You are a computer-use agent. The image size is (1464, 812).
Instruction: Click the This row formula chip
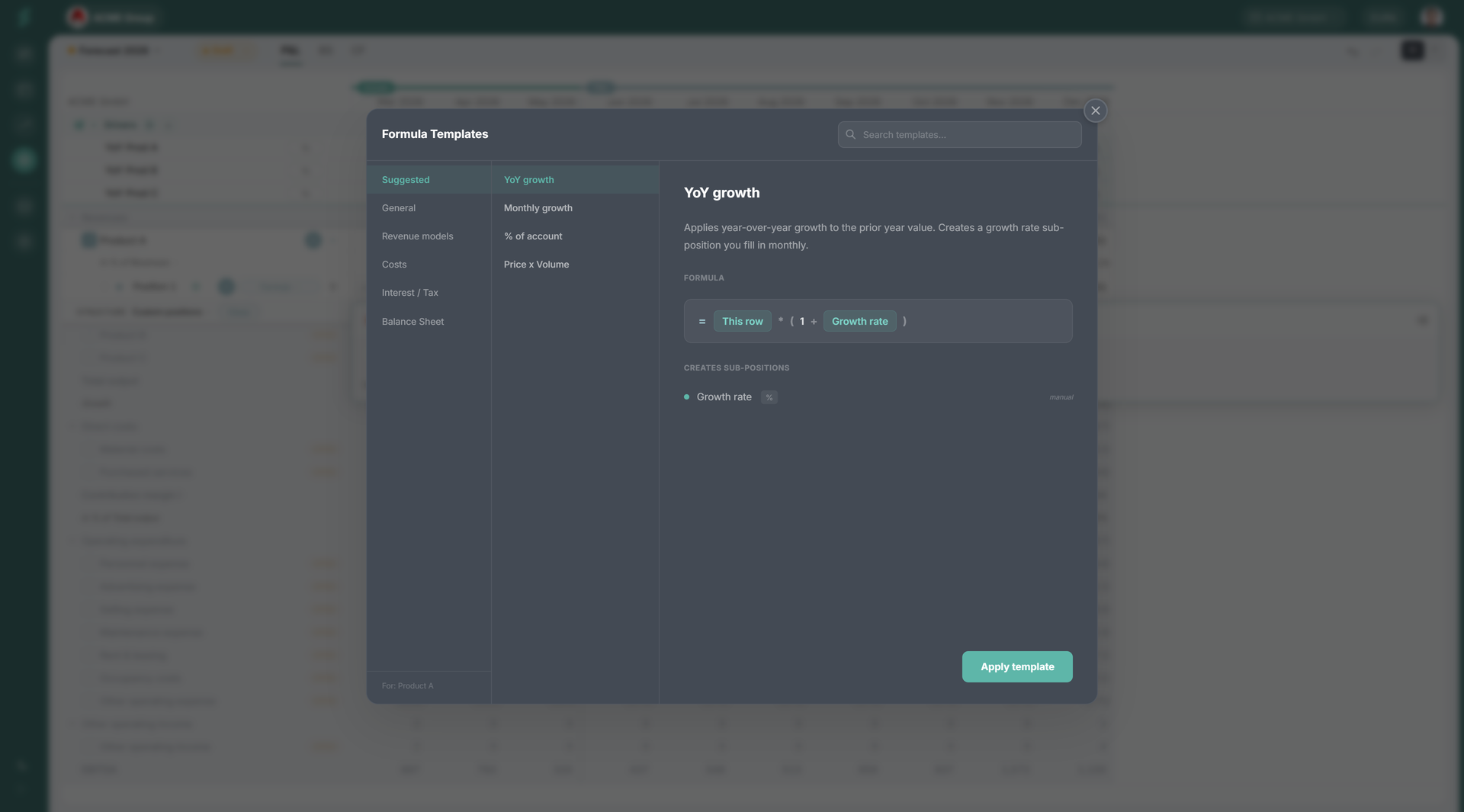742,321
